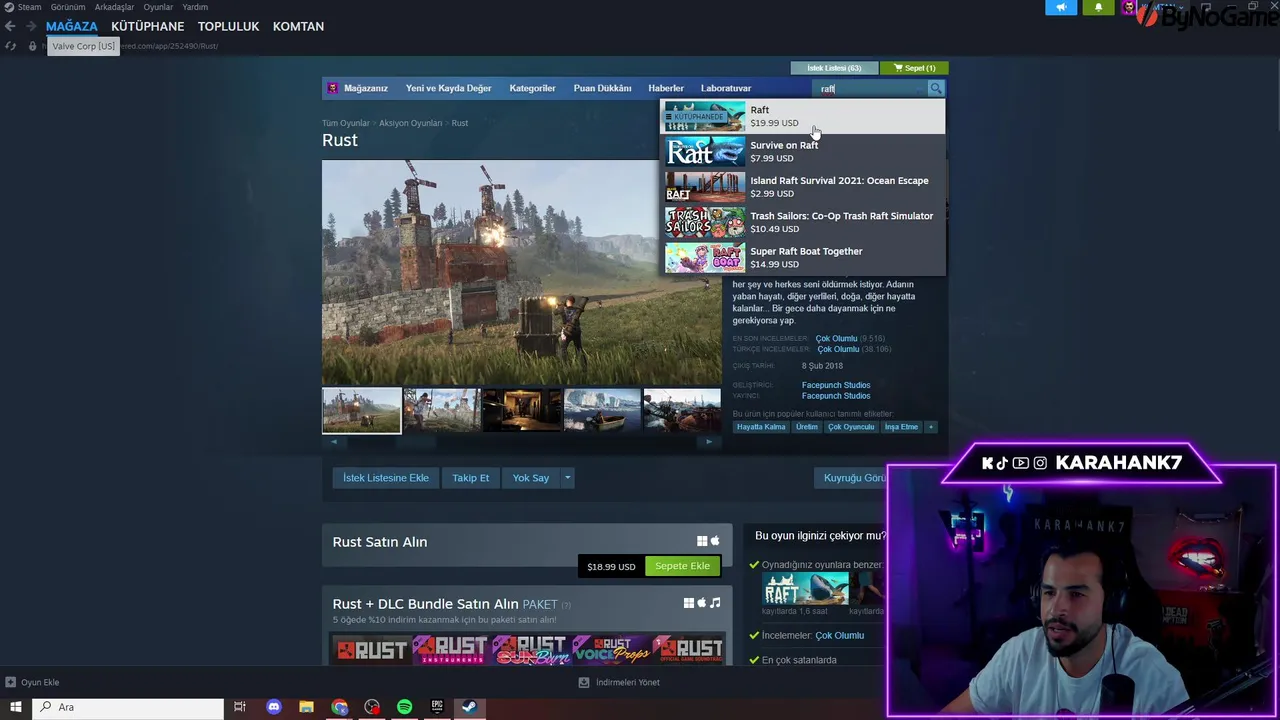Click the Yok Say button
1280x720 pixels.
[x=531, y=478]
